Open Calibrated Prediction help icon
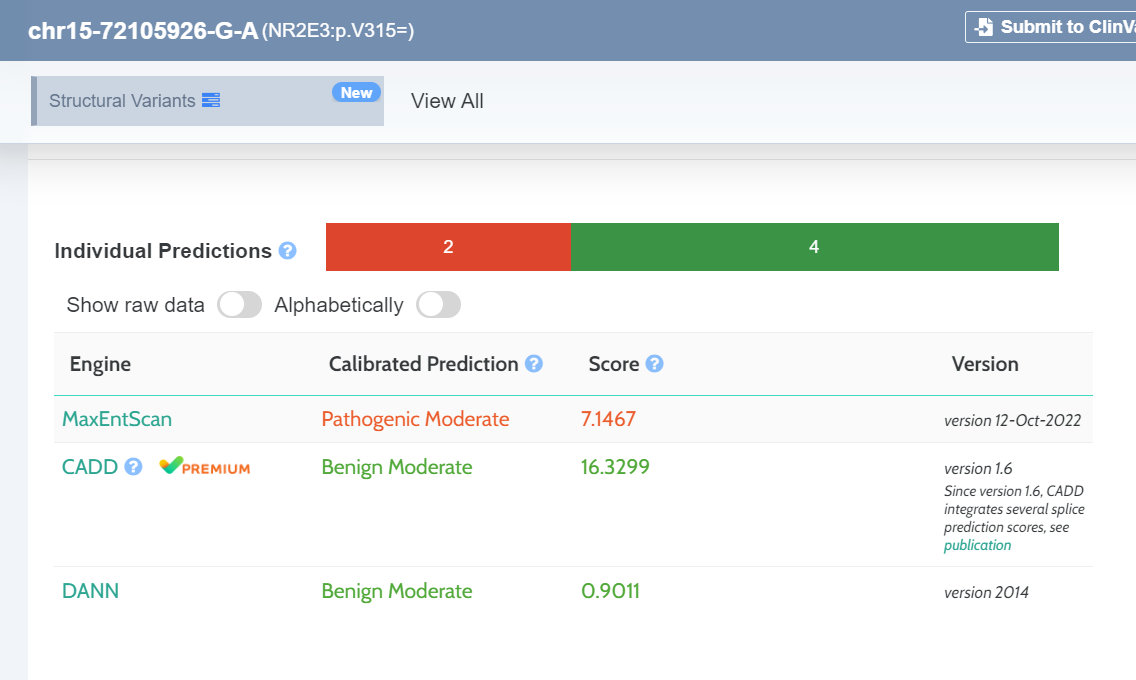This screenshot has height=680, width=1136. coord(534,364)
